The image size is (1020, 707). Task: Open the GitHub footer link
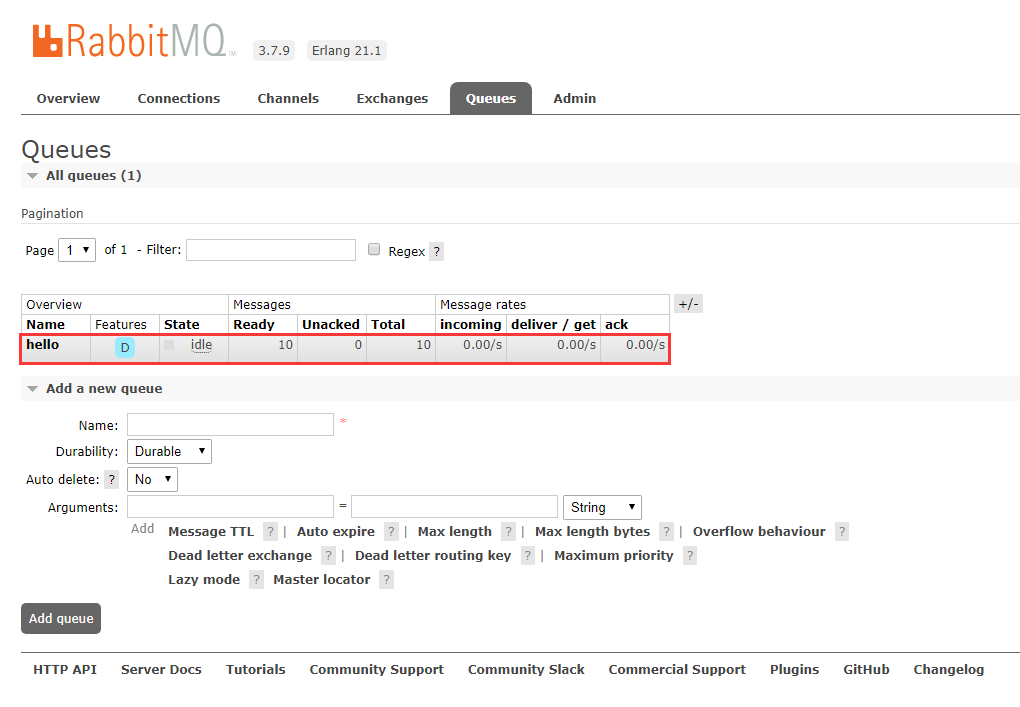coord(866,669)
